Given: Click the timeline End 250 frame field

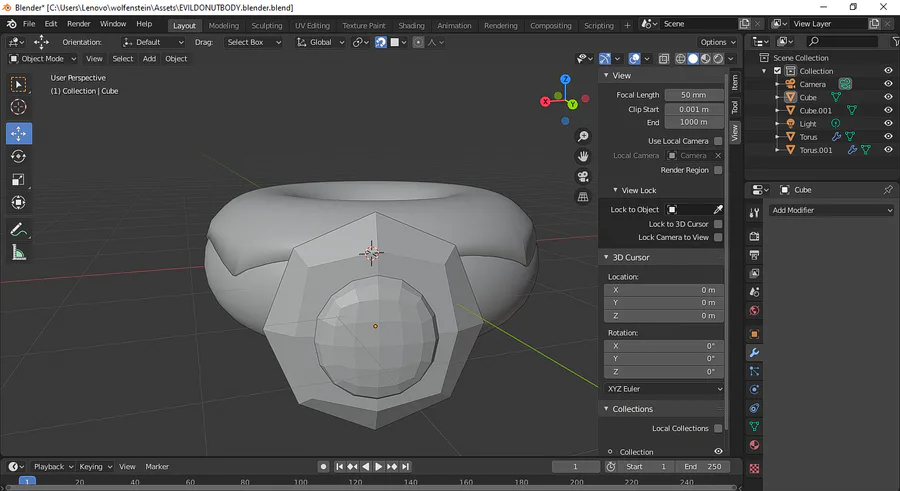Looking at the screenshot, I should pos(703,466).
